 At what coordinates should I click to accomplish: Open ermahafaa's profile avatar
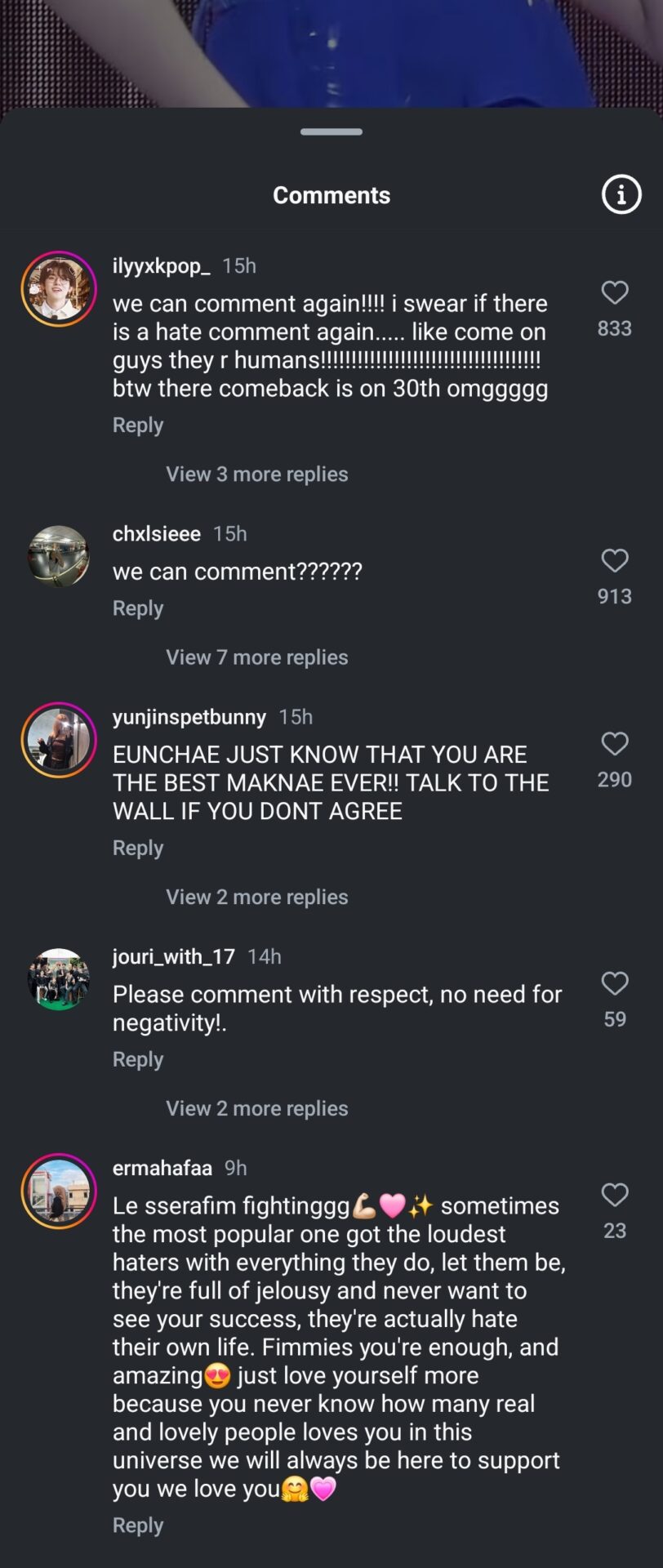[x=59, y=1191]
